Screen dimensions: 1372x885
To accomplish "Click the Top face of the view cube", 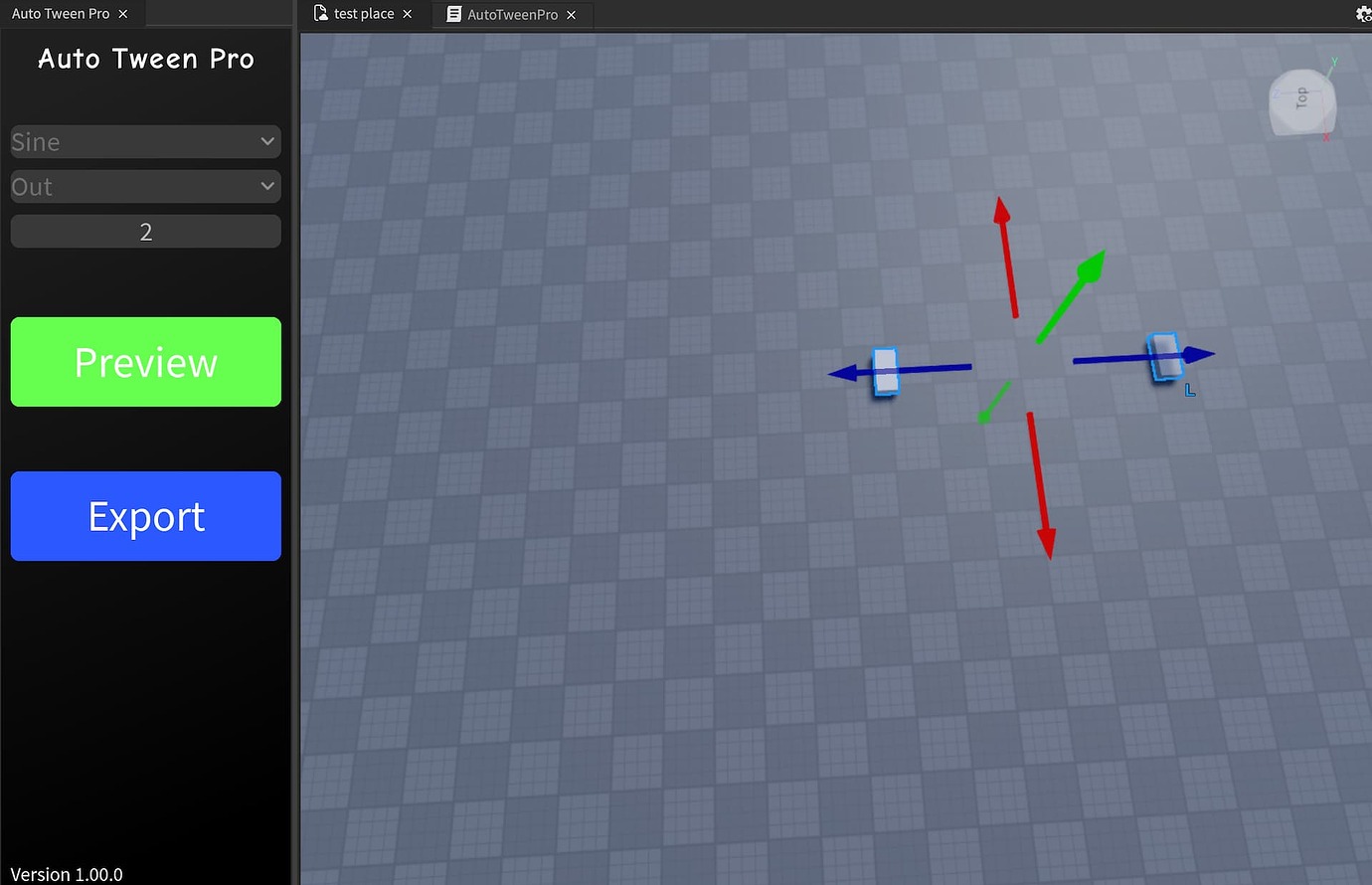I will point(1302,99).
